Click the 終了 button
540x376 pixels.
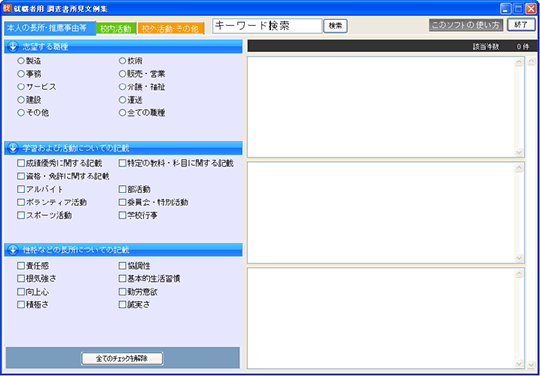coord(521,25)
